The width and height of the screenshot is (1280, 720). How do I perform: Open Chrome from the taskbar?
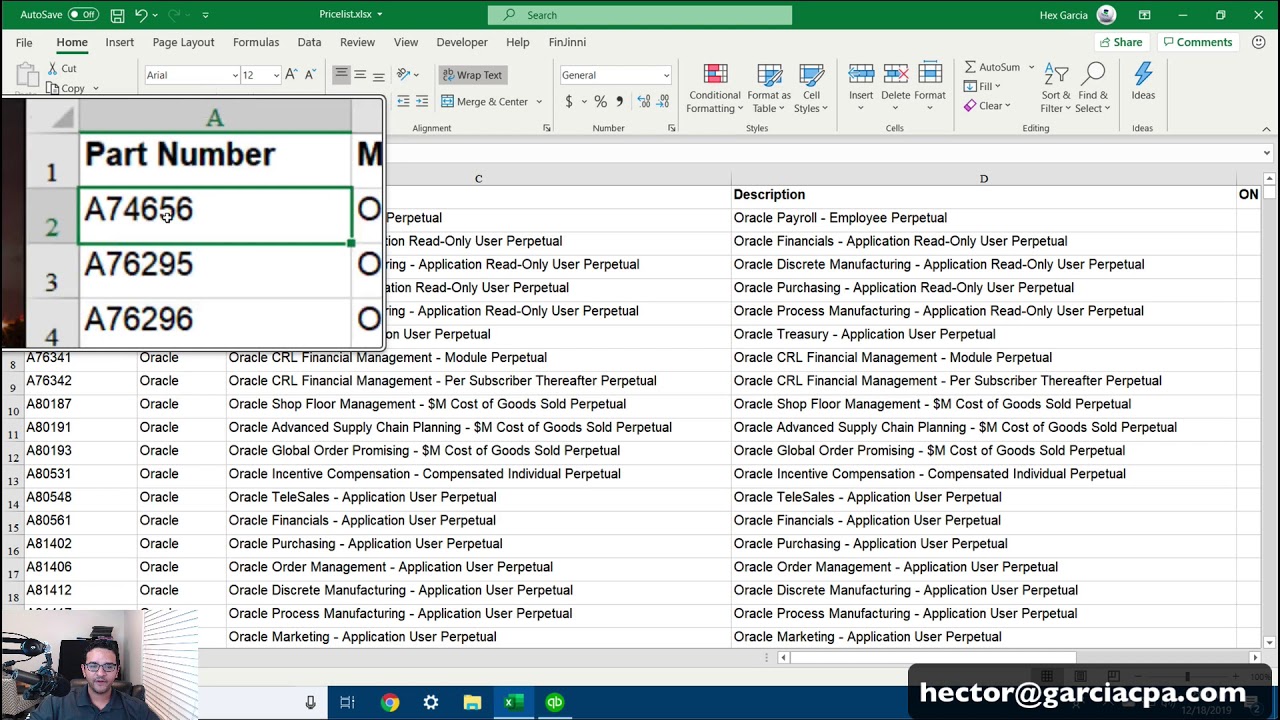pyautogui.click(x=389, y=703)
